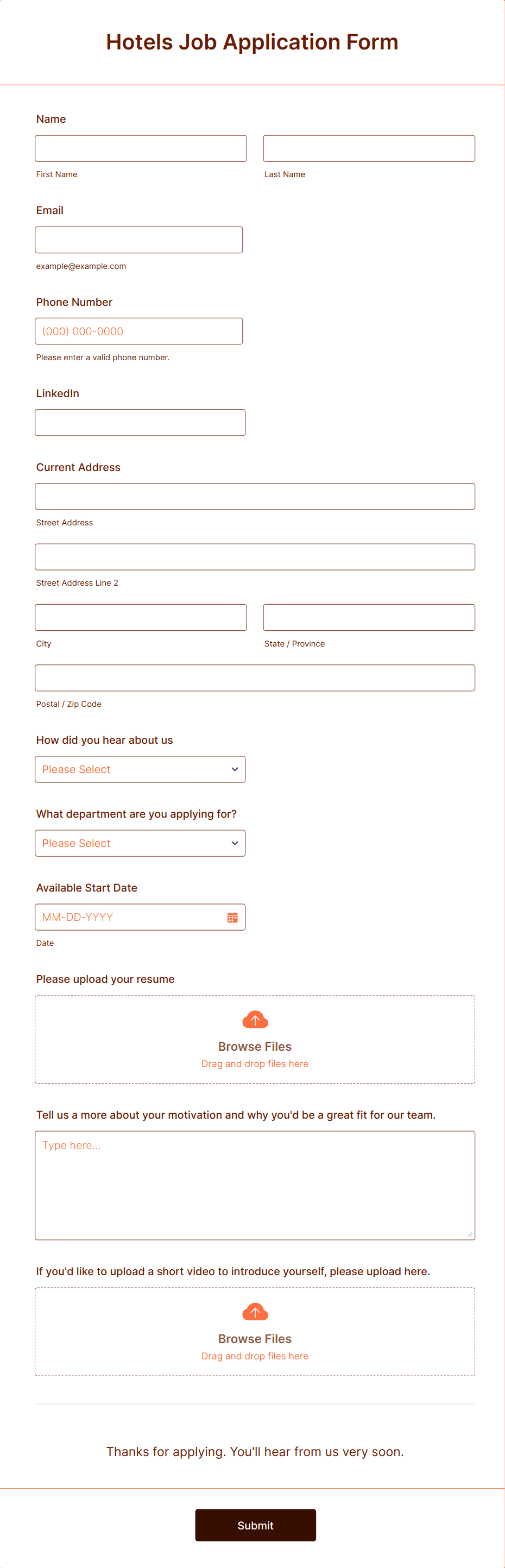Select the 'Please Select' department combo box
The width and height of the screenshot is (505, 1568).
(x=140, y=843)
